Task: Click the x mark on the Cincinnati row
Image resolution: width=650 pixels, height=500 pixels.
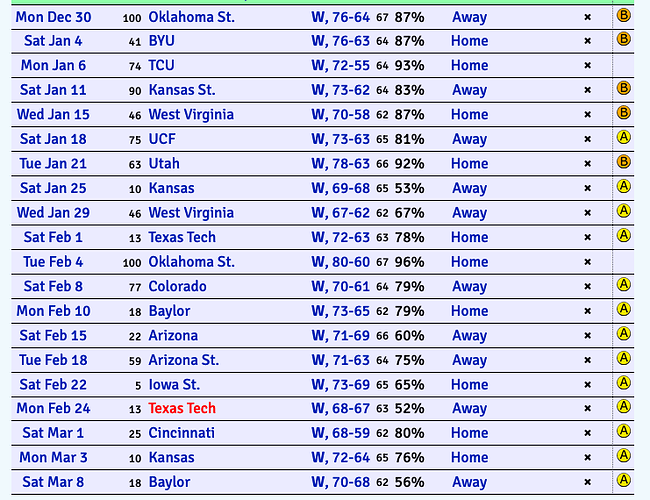Action: [x=587, y=433]
